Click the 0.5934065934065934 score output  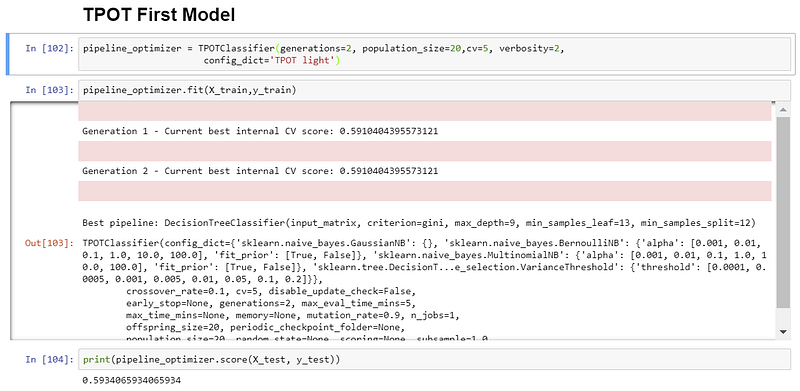pyautogui.click(x=132, y=381)
